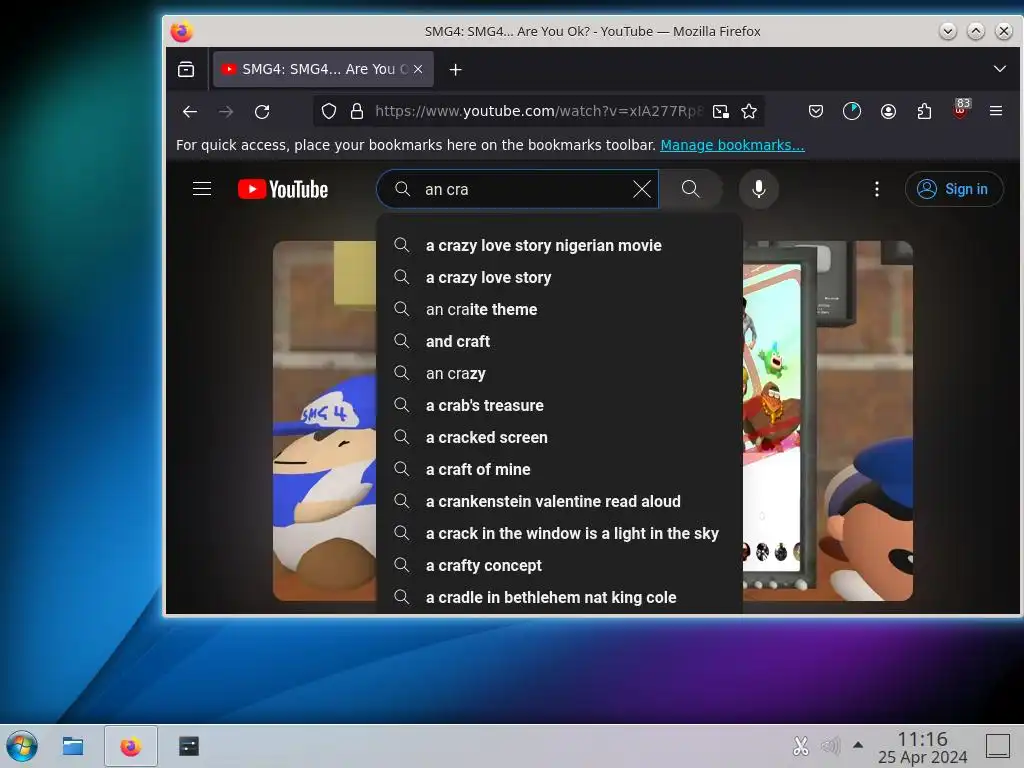Open YouTube guide hamburger menu
The image size is (1024, 768).
202,189
